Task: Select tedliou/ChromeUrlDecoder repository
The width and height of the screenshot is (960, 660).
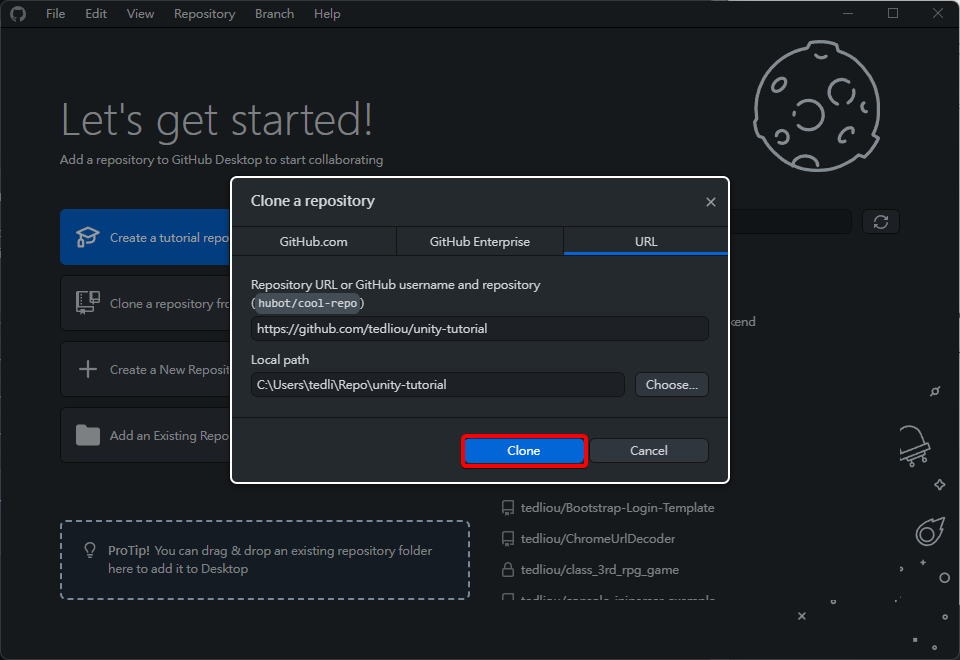Action: [x=598, y=539]
